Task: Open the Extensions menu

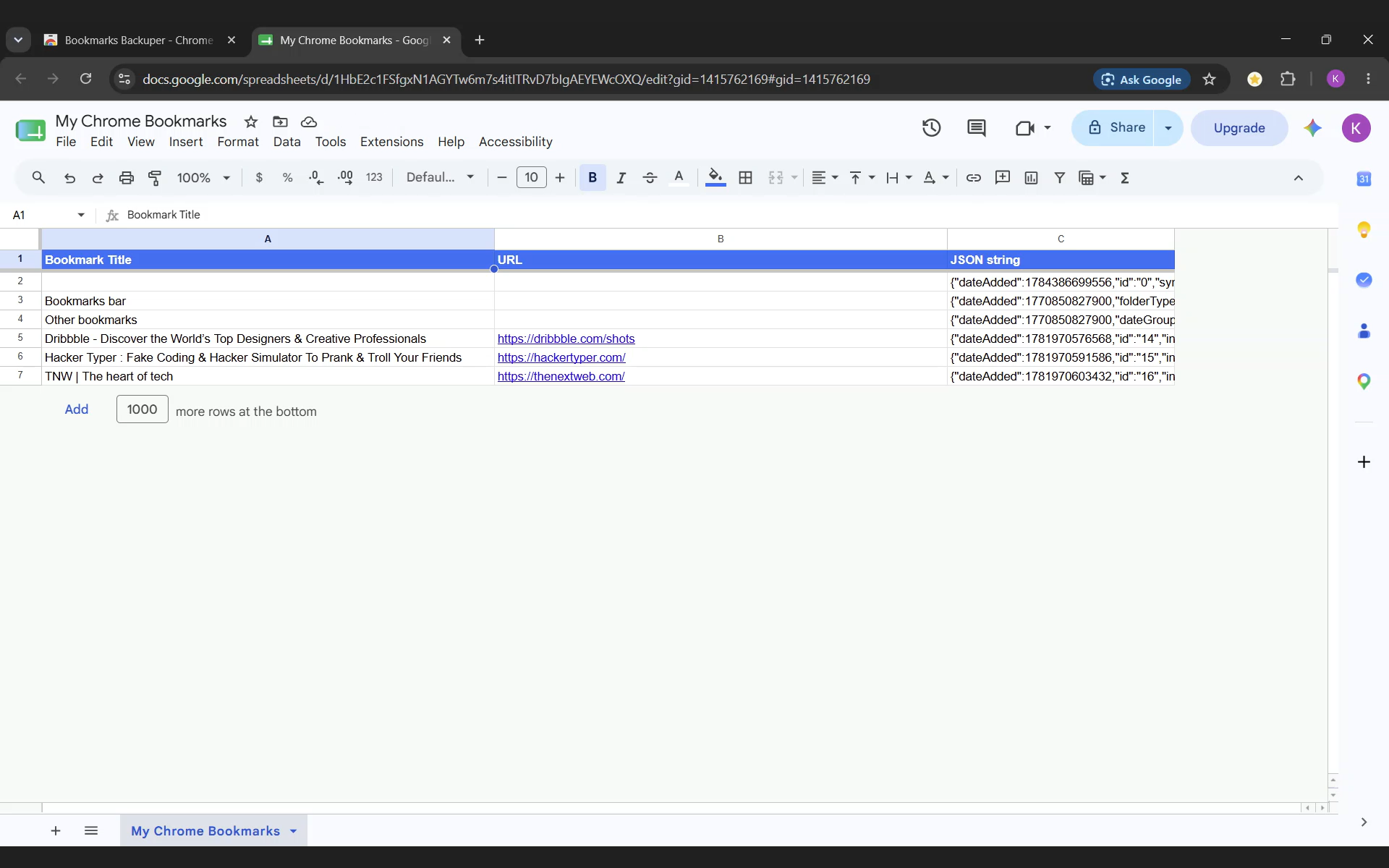Action: (x=391, y=142)
